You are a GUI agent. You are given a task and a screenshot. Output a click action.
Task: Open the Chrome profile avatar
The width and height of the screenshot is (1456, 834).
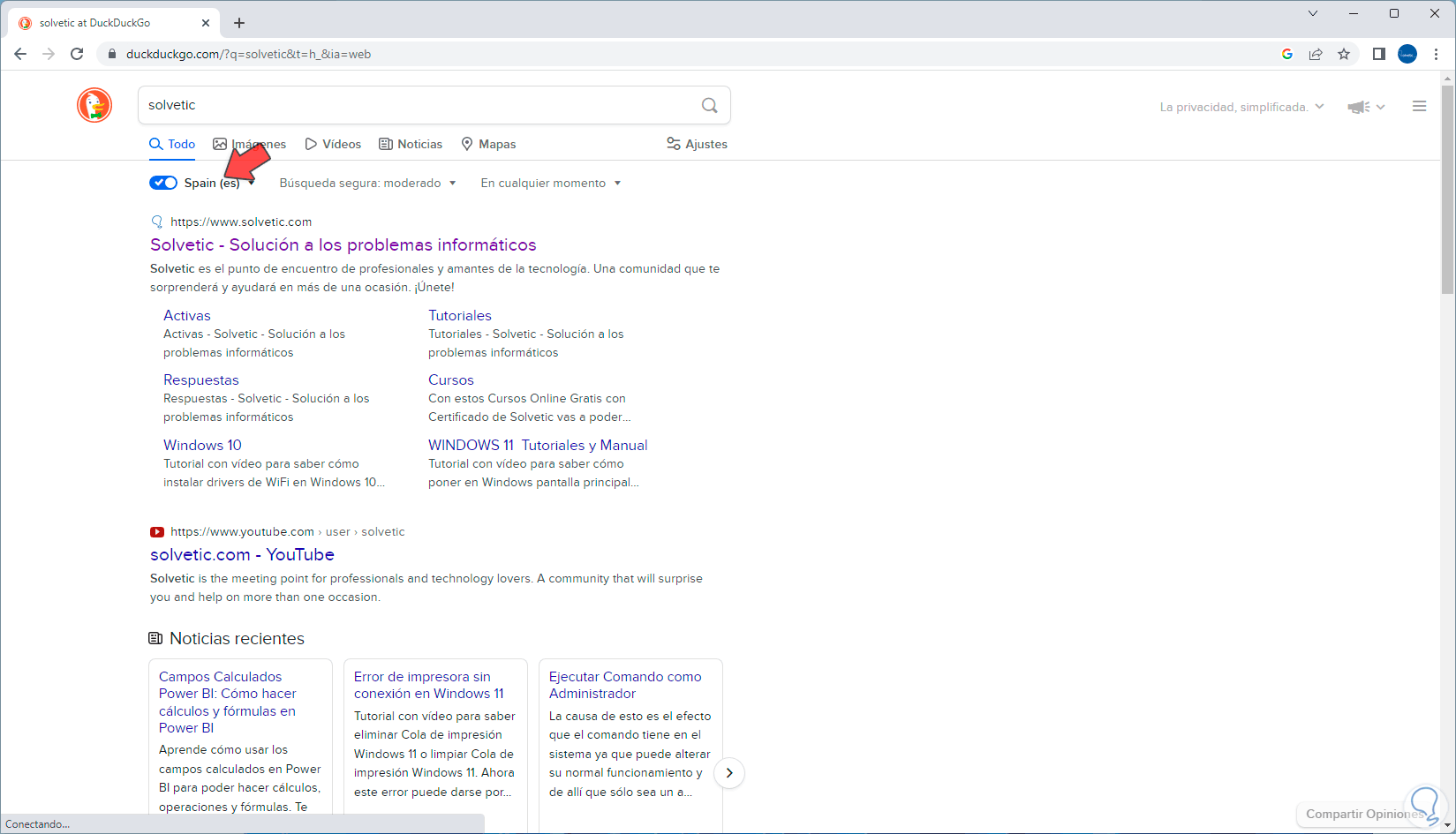(x=1407, y=54)
